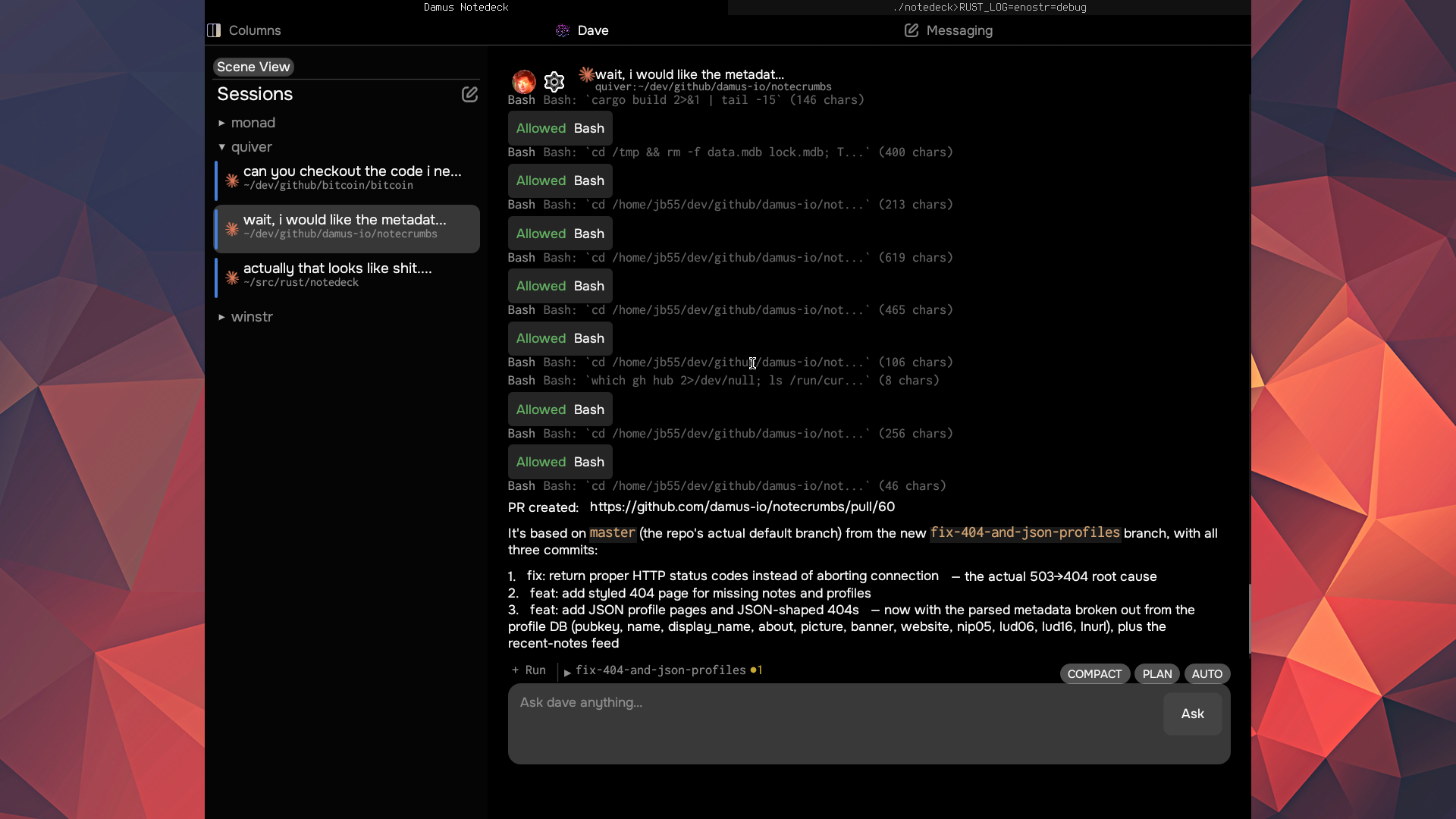Click Allowed Bash badge under 619 chars command

(560, 286)
